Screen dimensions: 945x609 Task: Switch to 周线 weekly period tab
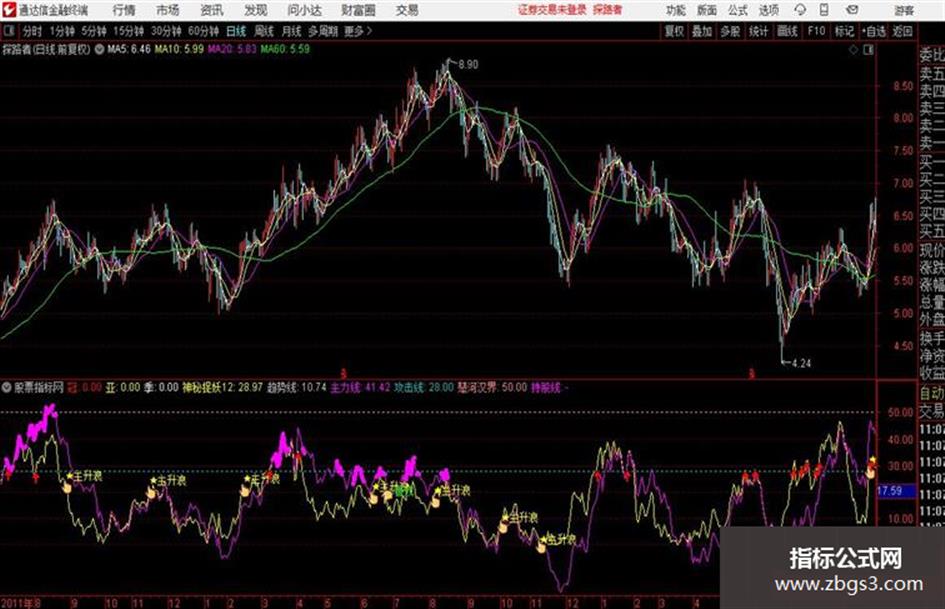coord(264,31)
